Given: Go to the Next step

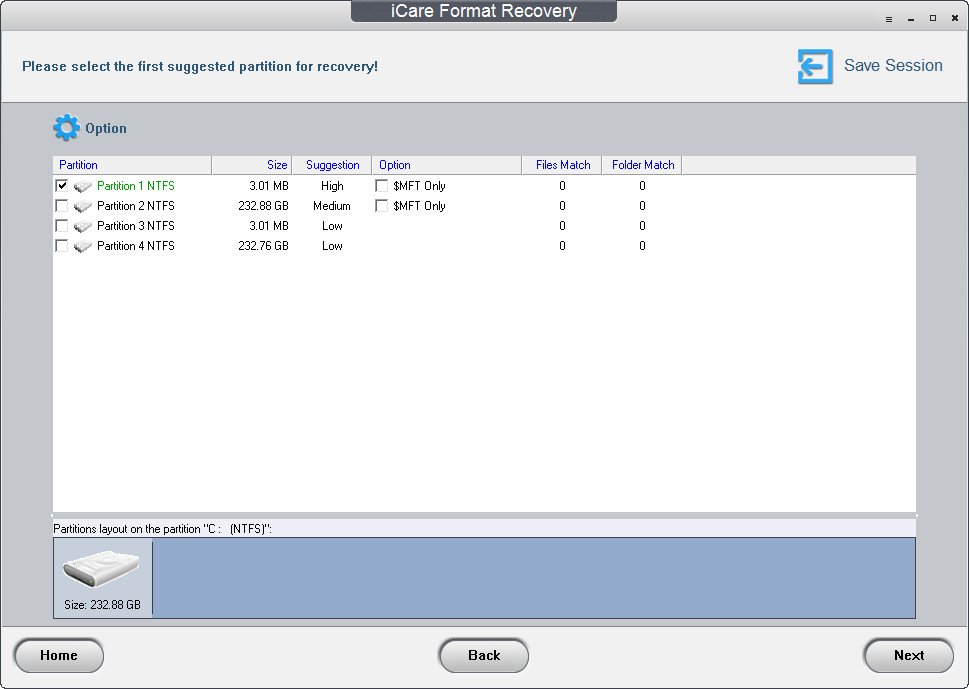Looking at the screenshot, I should [x=908, y=655].
